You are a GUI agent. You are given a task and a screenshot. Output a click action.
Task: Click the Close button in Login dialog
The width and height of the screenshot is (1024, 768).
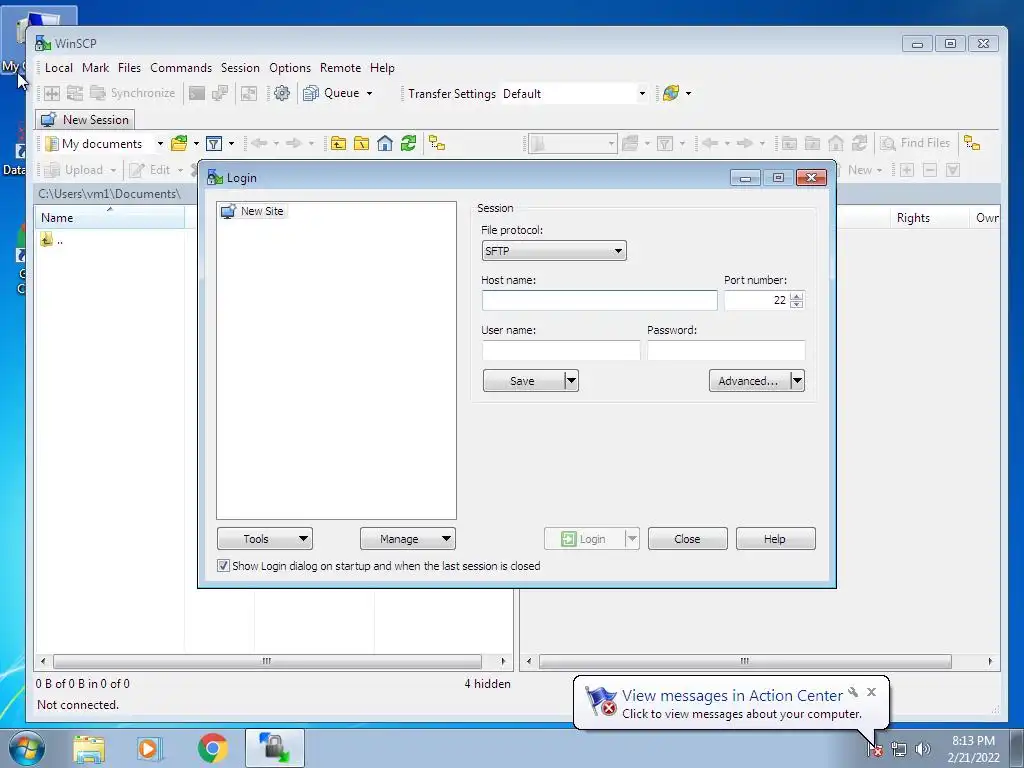pos(687,539)
